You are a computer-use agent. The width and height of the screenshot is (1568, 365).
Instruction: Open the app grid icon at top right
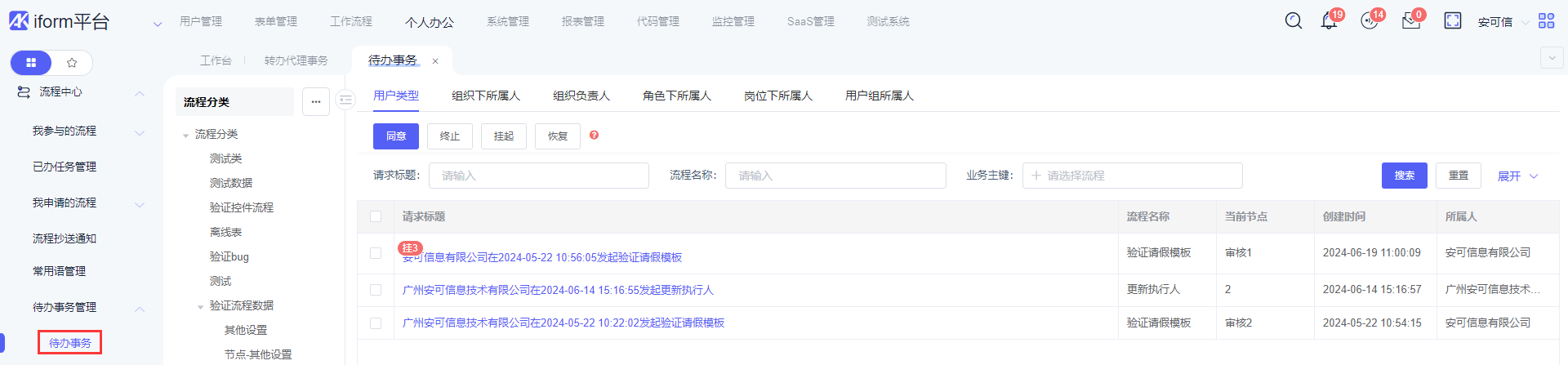coord(1546,21)
